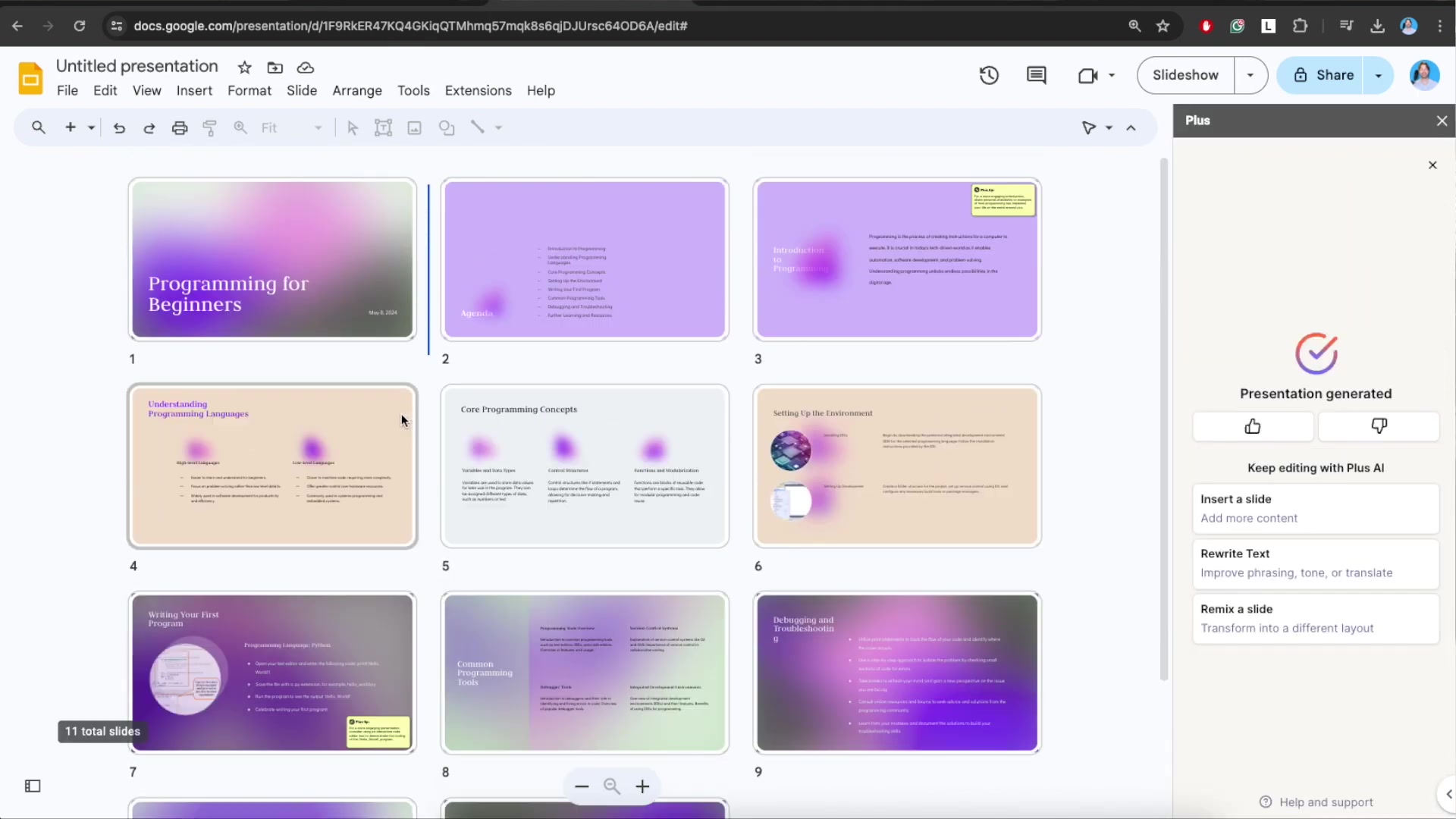1456x819 pixels.
Task: Zoom in grid view with plus
Action: point(642,786)
